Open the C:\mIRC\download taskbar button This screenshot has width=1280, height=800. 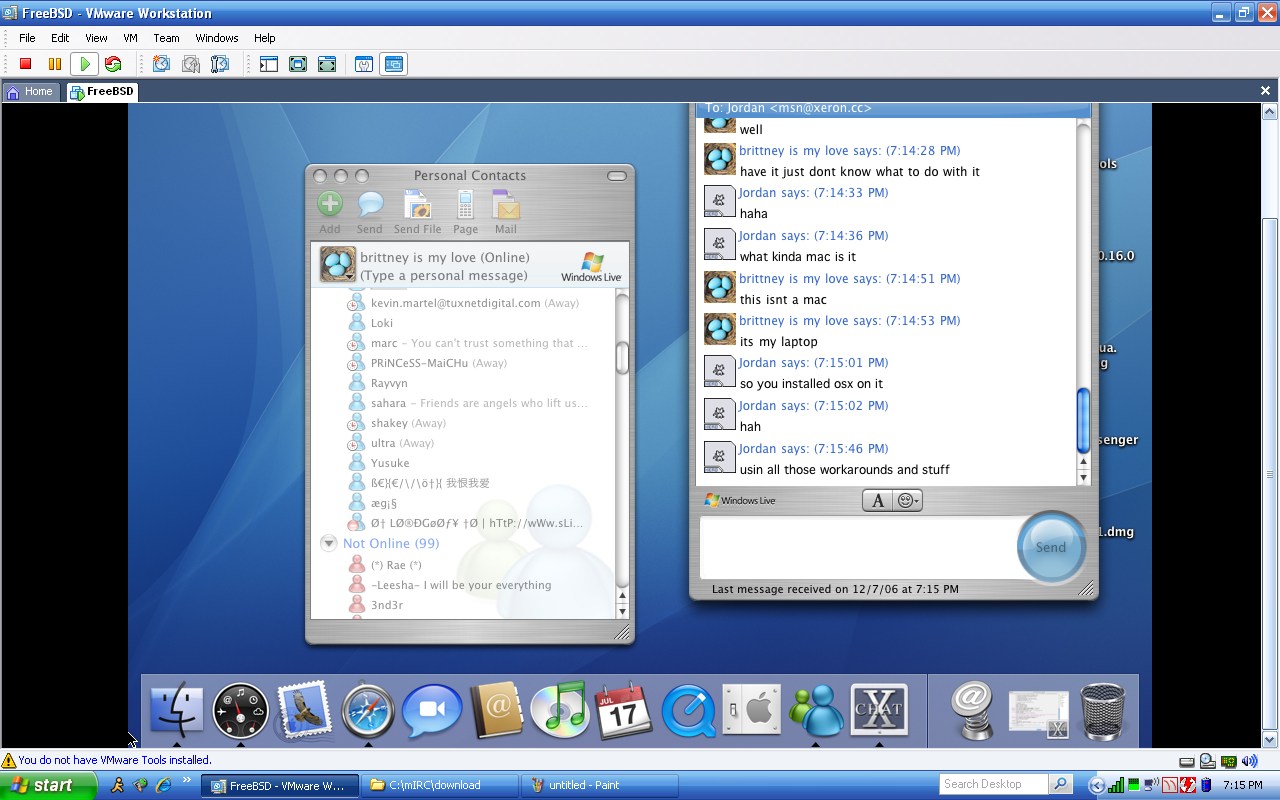click(441, 785)
